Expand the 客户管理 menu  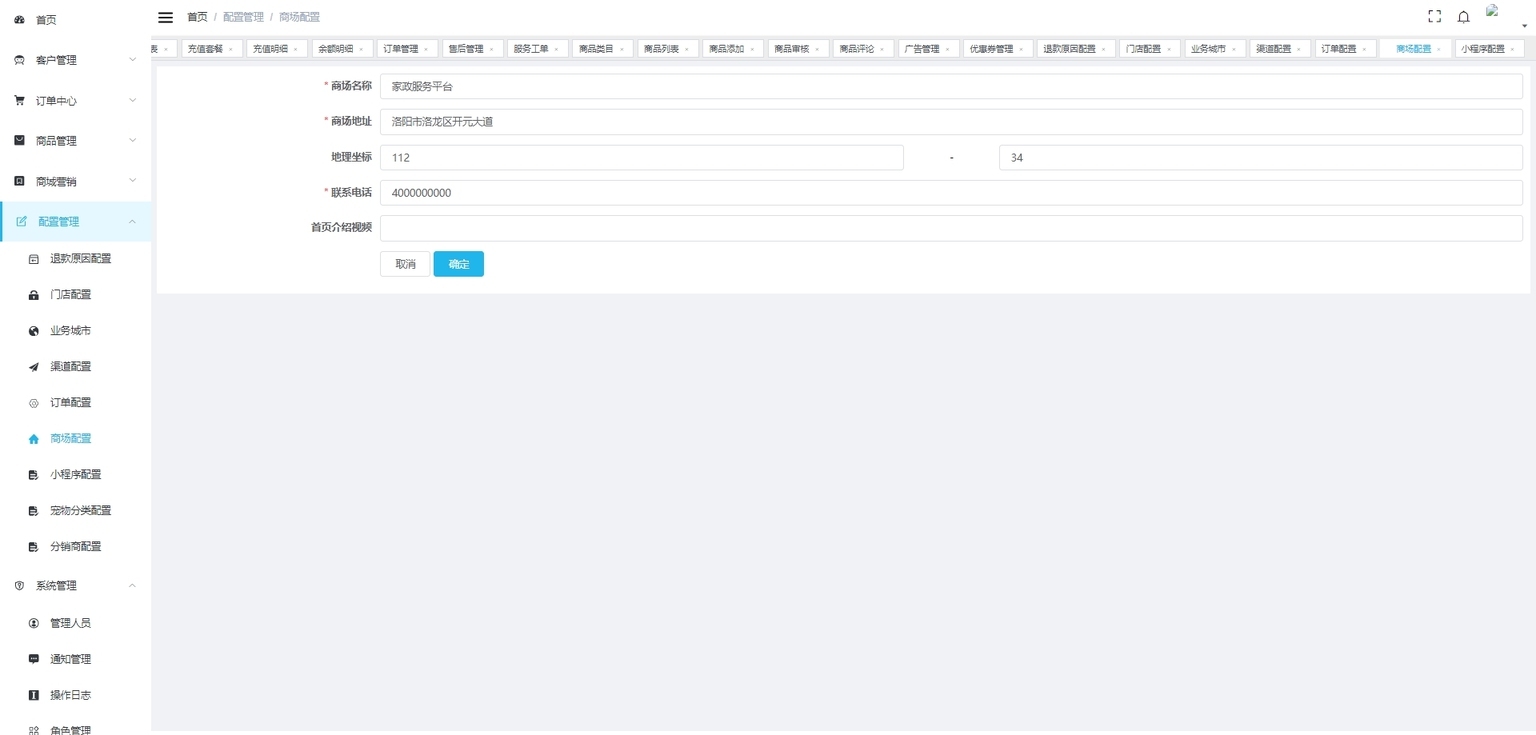76,60
